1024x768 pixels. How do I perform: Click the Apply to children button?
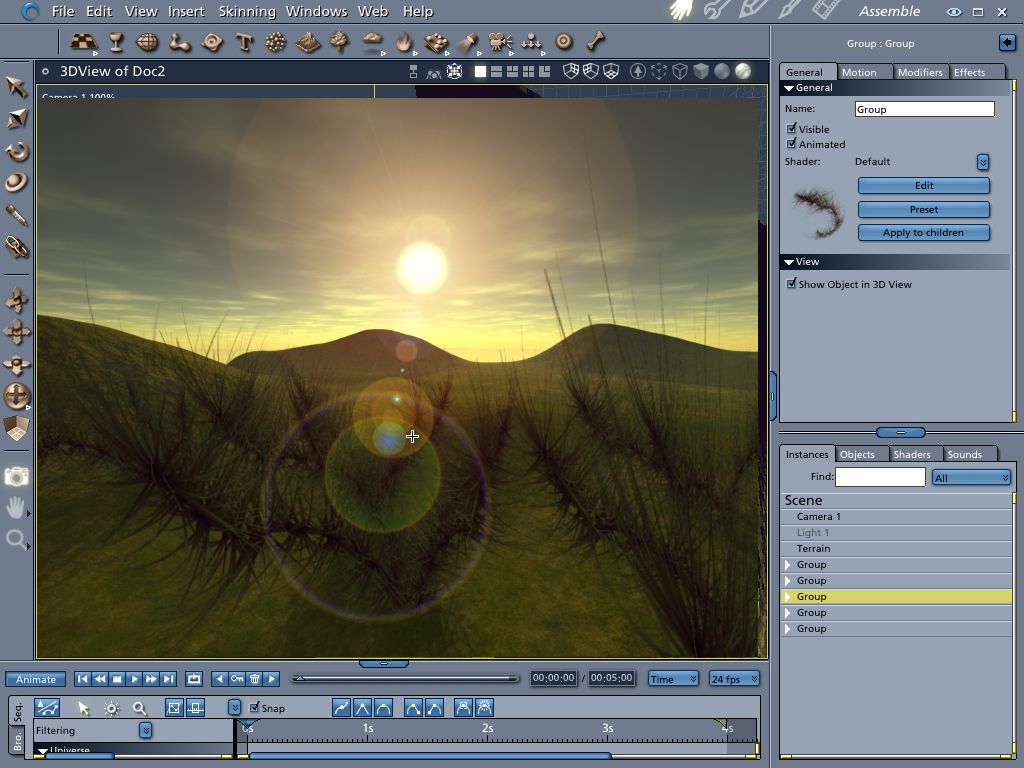(x=923, y=233)
